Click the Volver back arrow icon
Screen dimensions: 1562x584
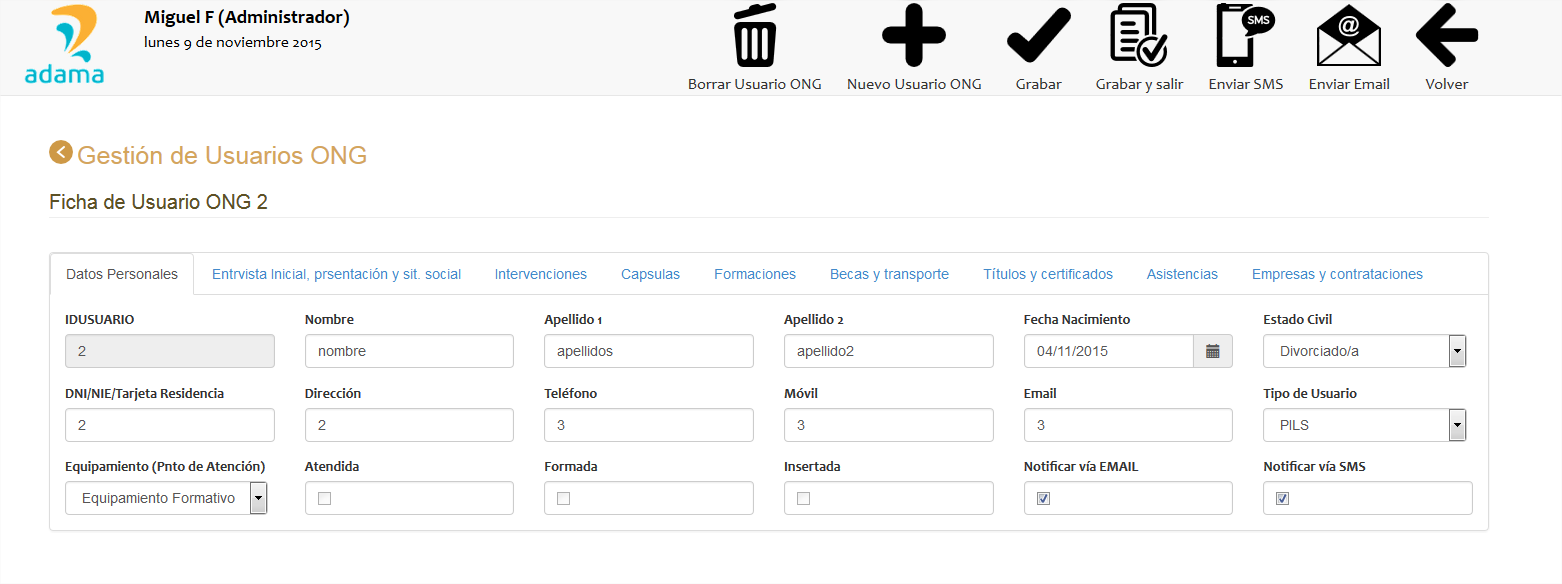point(1446,36)
